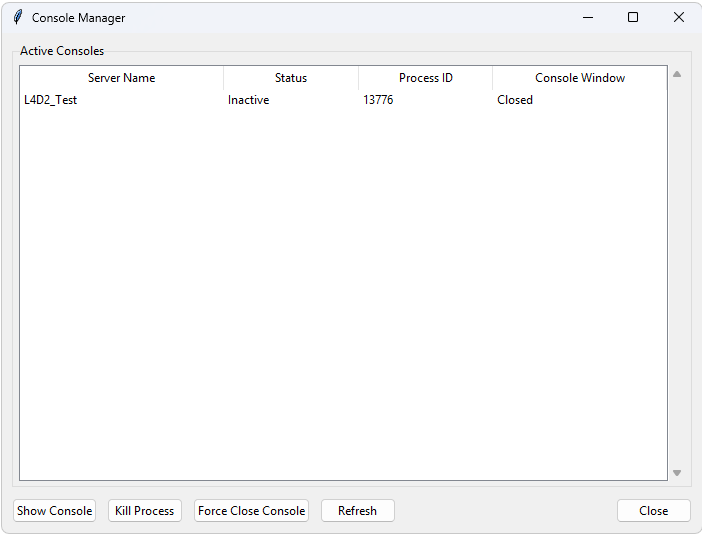Click the Process ID column header
Image resolution: width=702 pixels, height=535 pixels.
425,78
